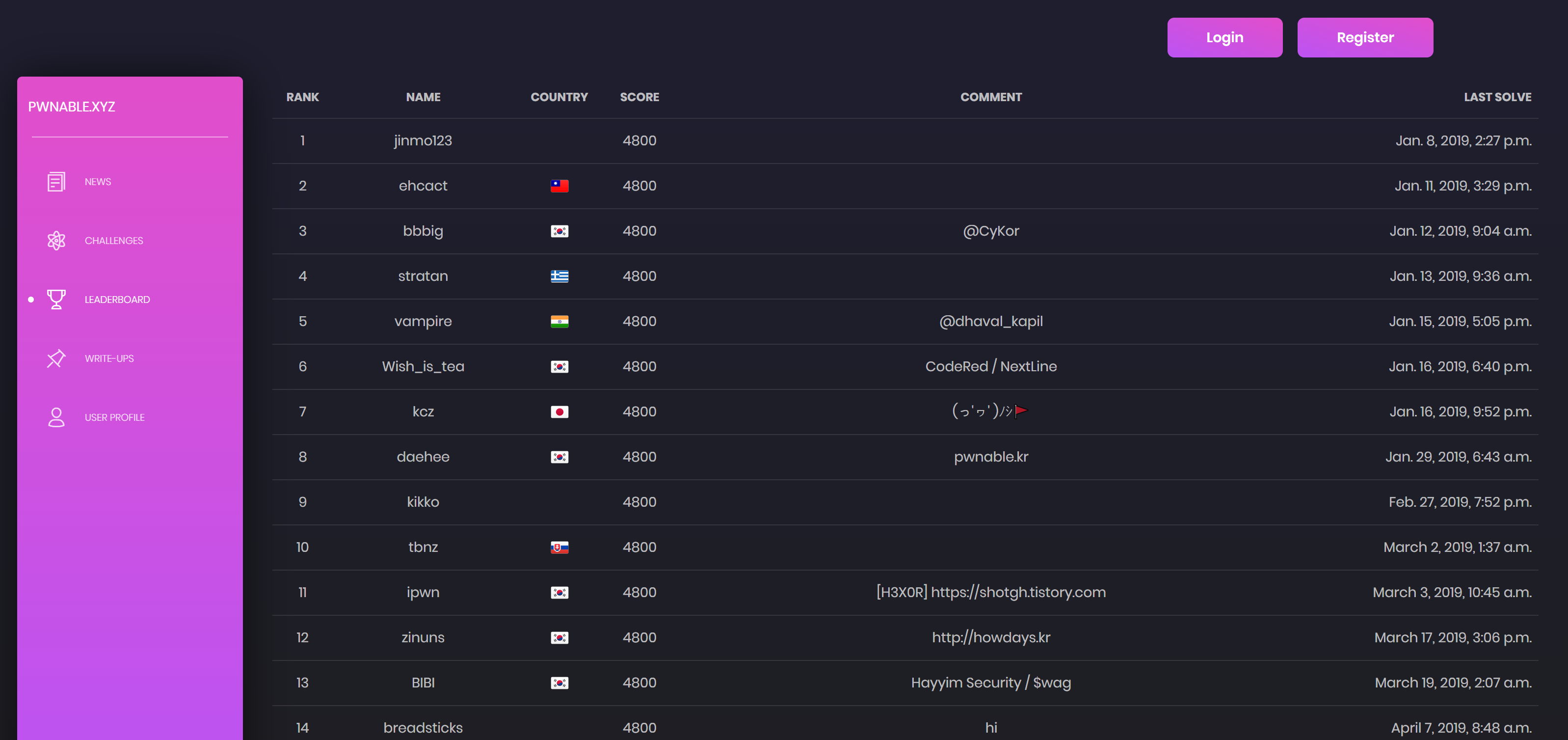This screenshot has height=740, width=1568.
Task: Open the NEWS menu item
Action: pos(97,182)
